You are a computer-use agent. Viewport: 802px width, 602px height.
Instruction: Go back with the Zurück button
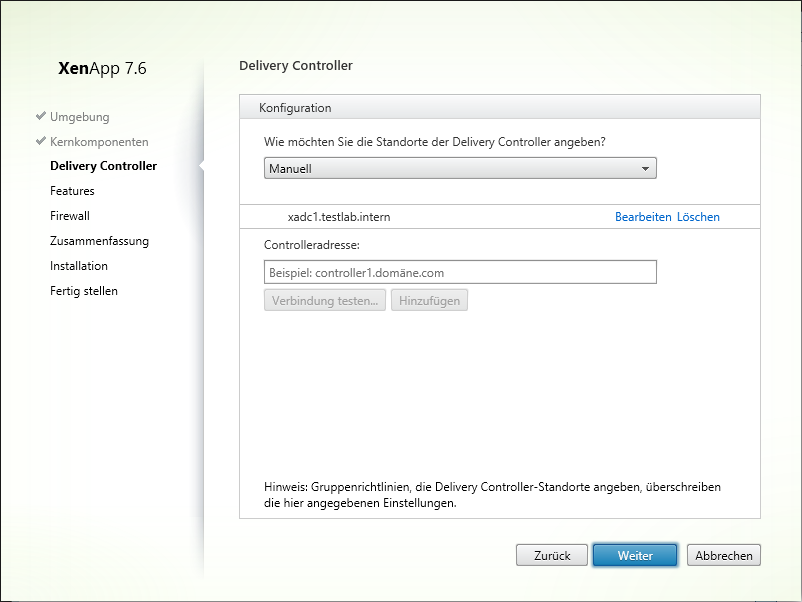[552, 555]
